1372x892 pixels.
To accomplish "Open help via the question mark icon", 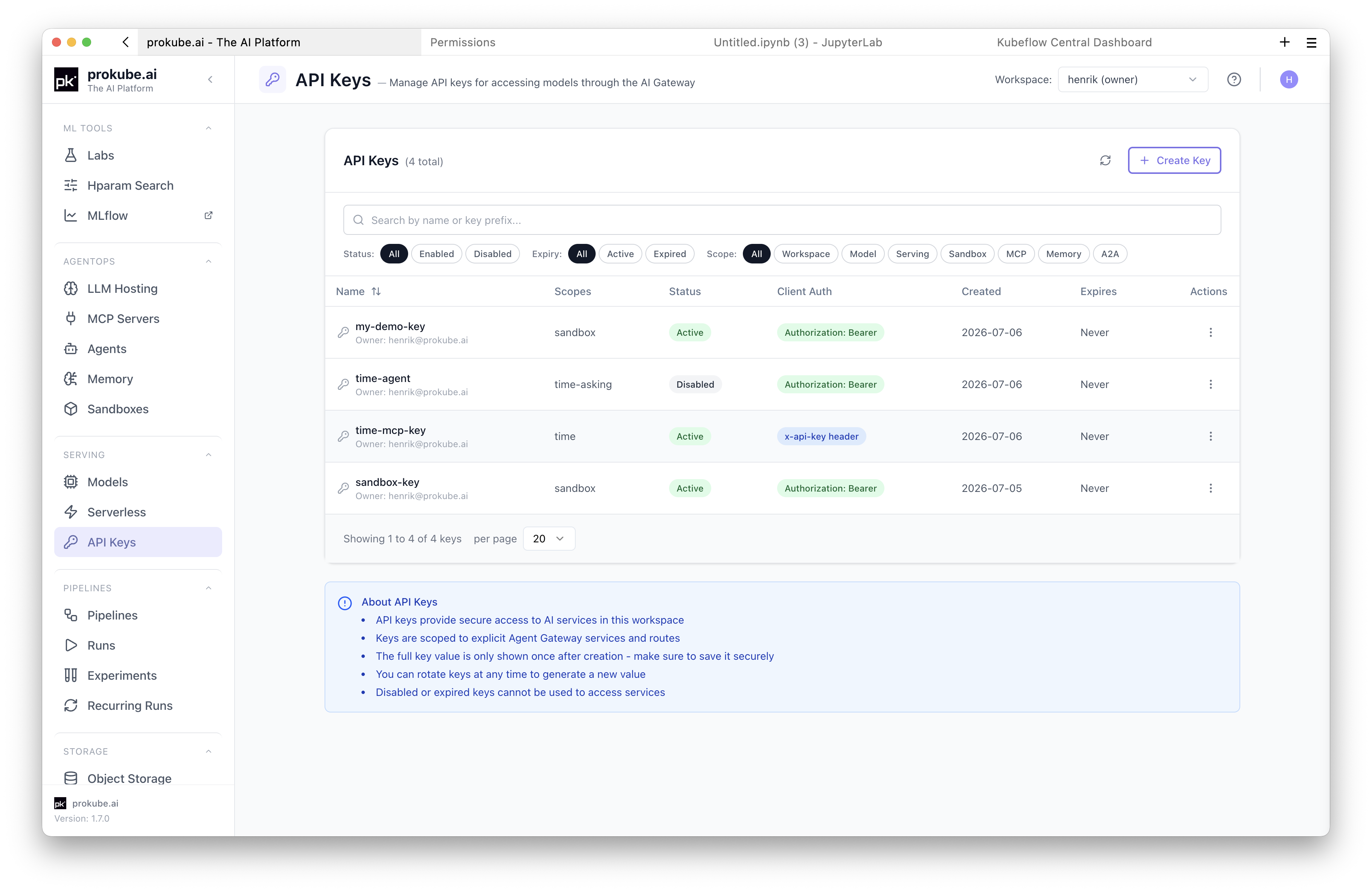I will 1234,79.
